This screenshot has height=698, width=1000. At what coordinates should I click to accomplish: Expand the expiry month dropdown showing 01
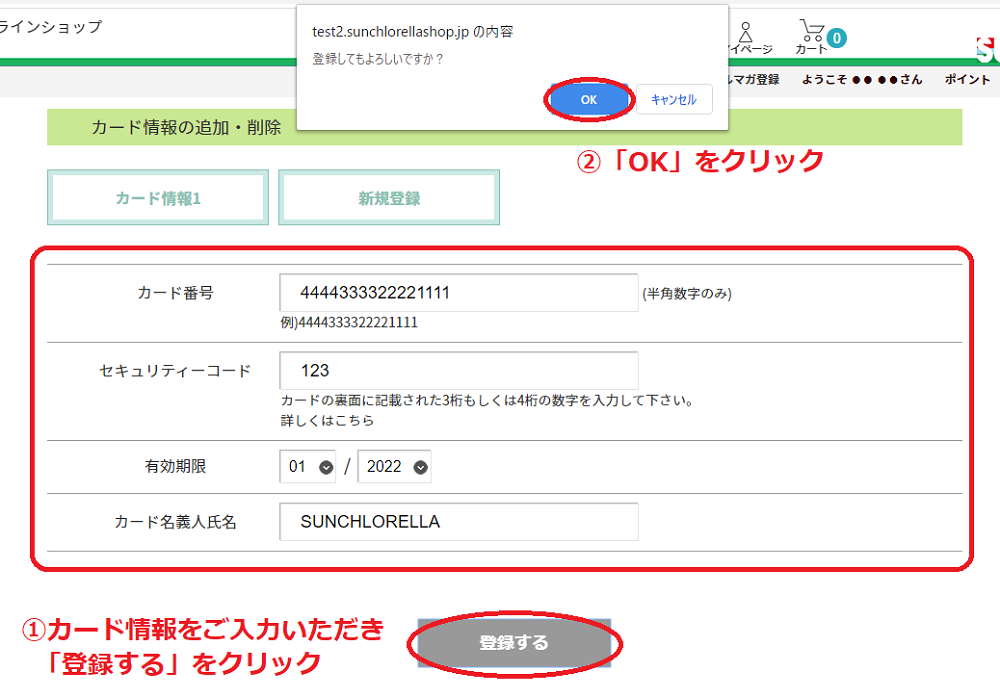pos(308,467)
